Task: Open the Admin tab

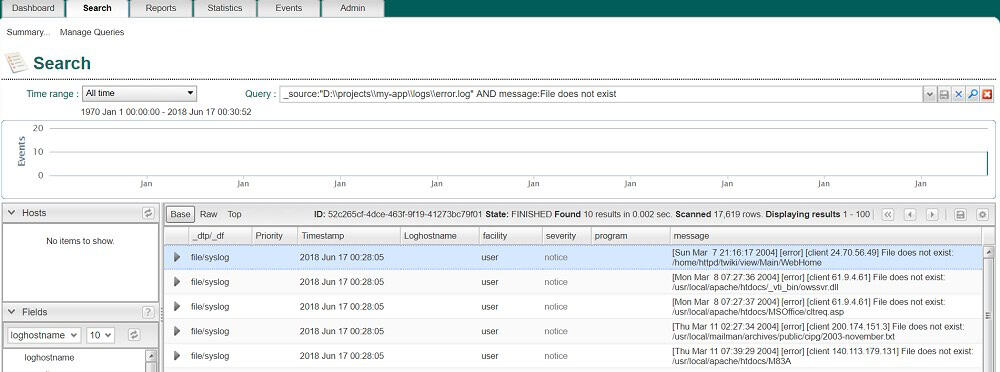Action: pos(353,8)
